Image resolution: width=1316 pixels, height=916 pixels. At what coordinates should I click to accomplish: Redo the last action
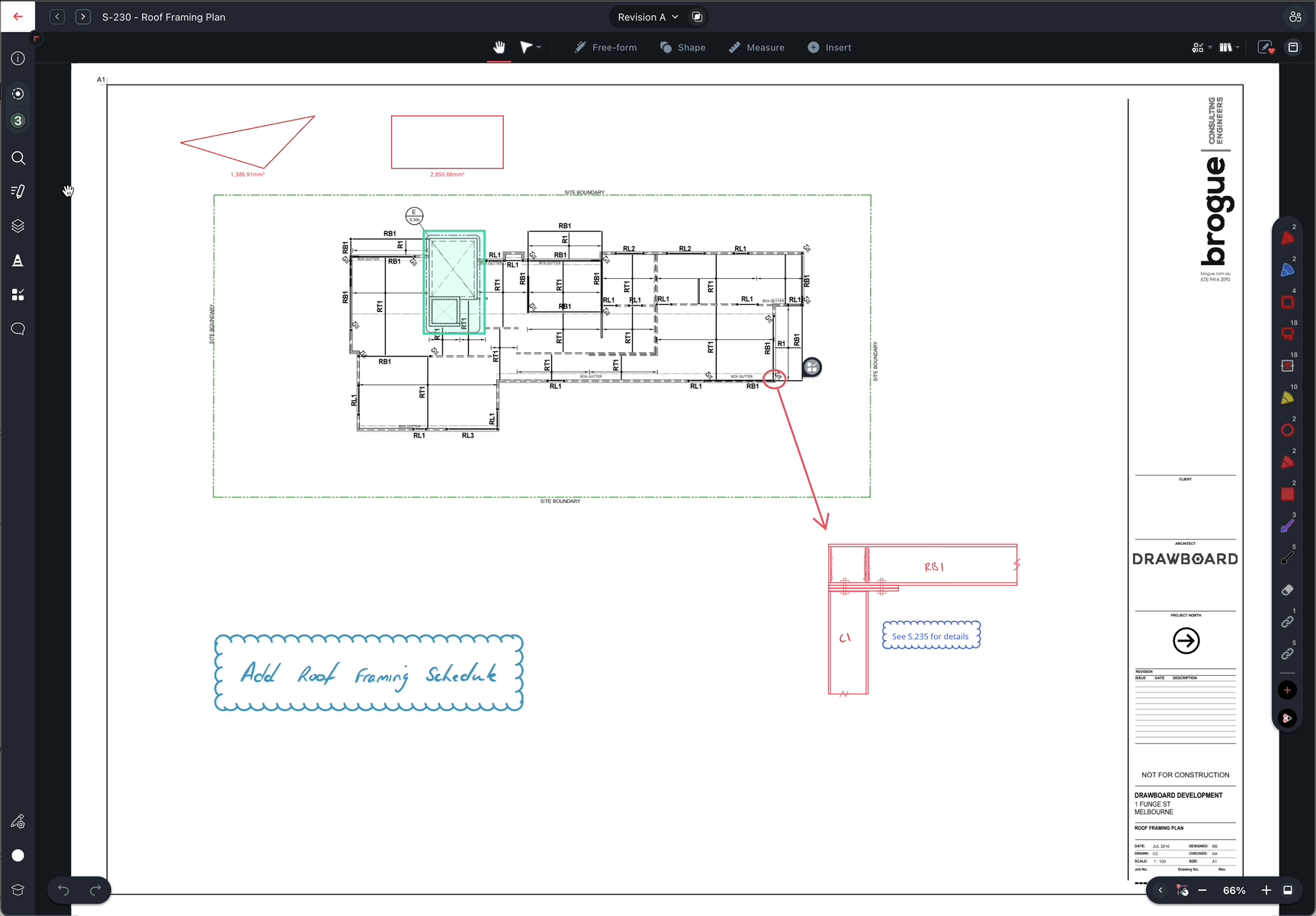click(95, 890)
